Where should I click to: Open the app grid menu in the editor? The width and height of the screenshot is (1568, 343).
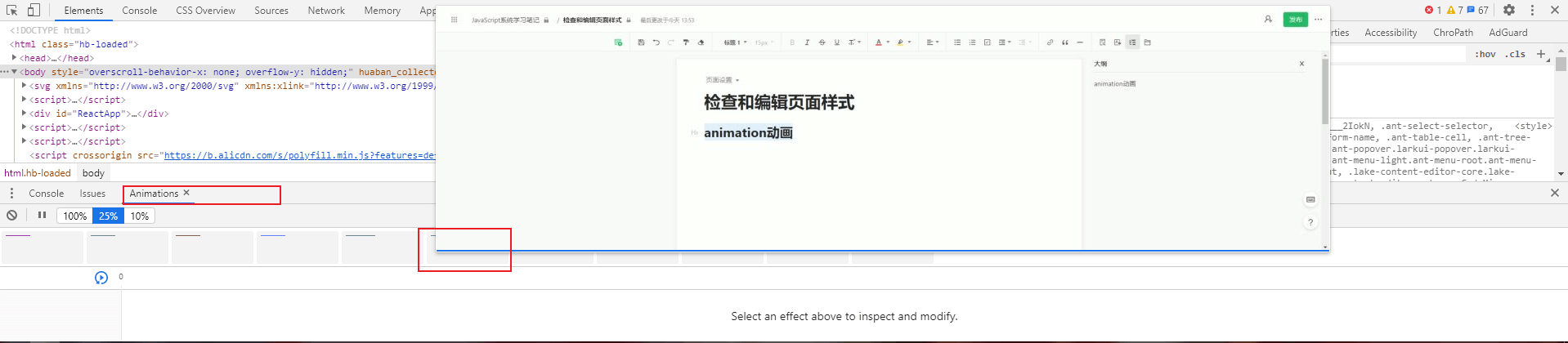click(454, 20)
